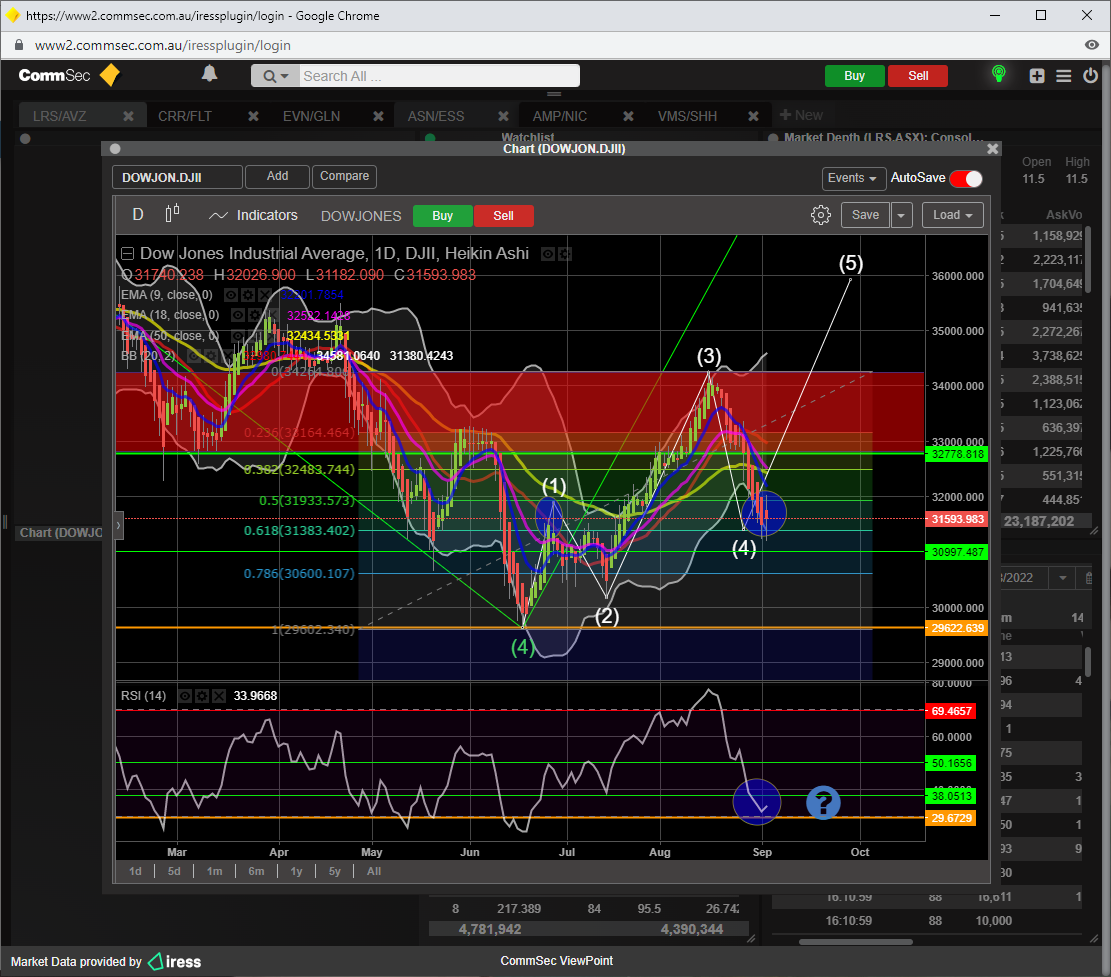Screen dimensions: 1111x977
Task: Switch to the LRS/AVZ tab
Action: click(x=60, y=116)
